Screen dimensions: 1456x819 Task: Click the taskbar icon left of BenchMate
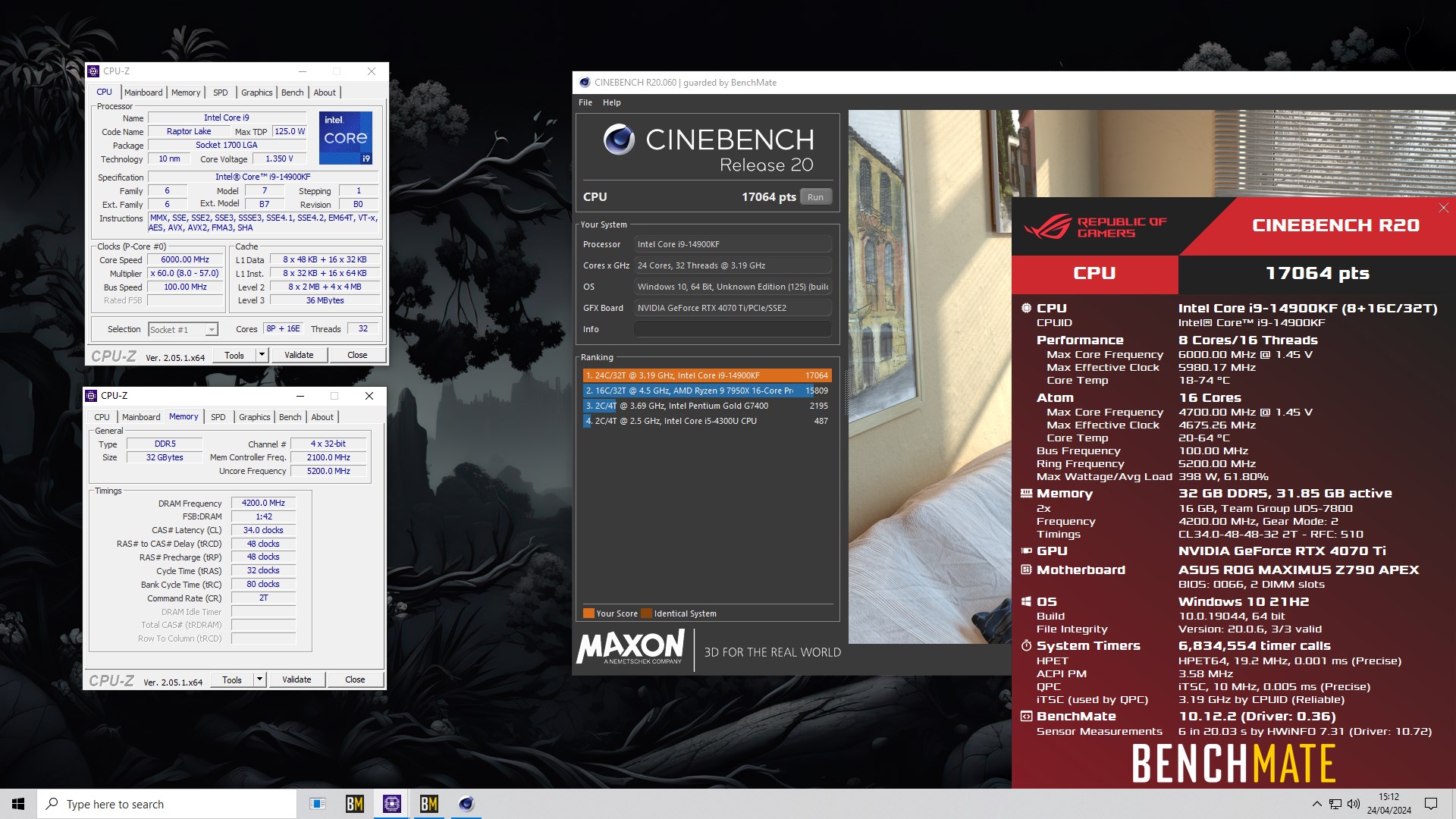(x=318, y=804)
